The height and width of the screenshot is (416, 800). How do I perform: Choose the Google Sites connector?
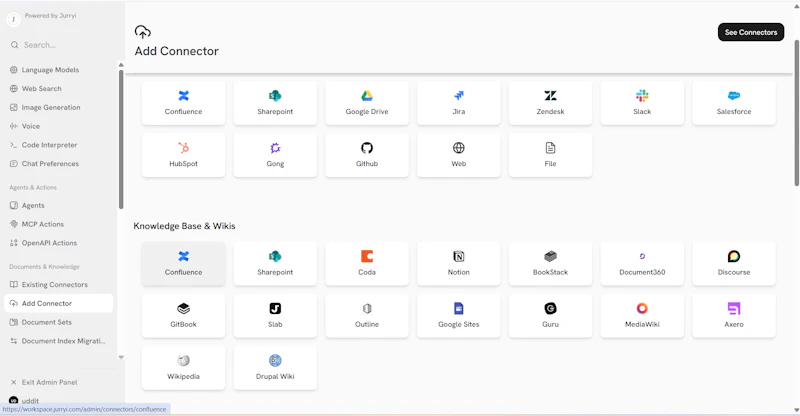point(459,315)
